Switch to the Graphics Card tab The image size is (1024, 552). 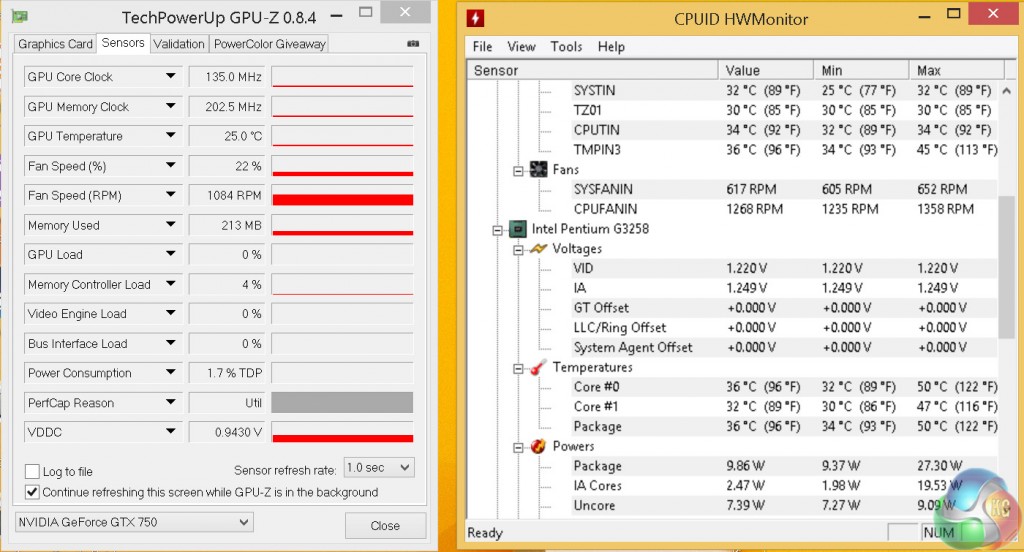point(56,44)
